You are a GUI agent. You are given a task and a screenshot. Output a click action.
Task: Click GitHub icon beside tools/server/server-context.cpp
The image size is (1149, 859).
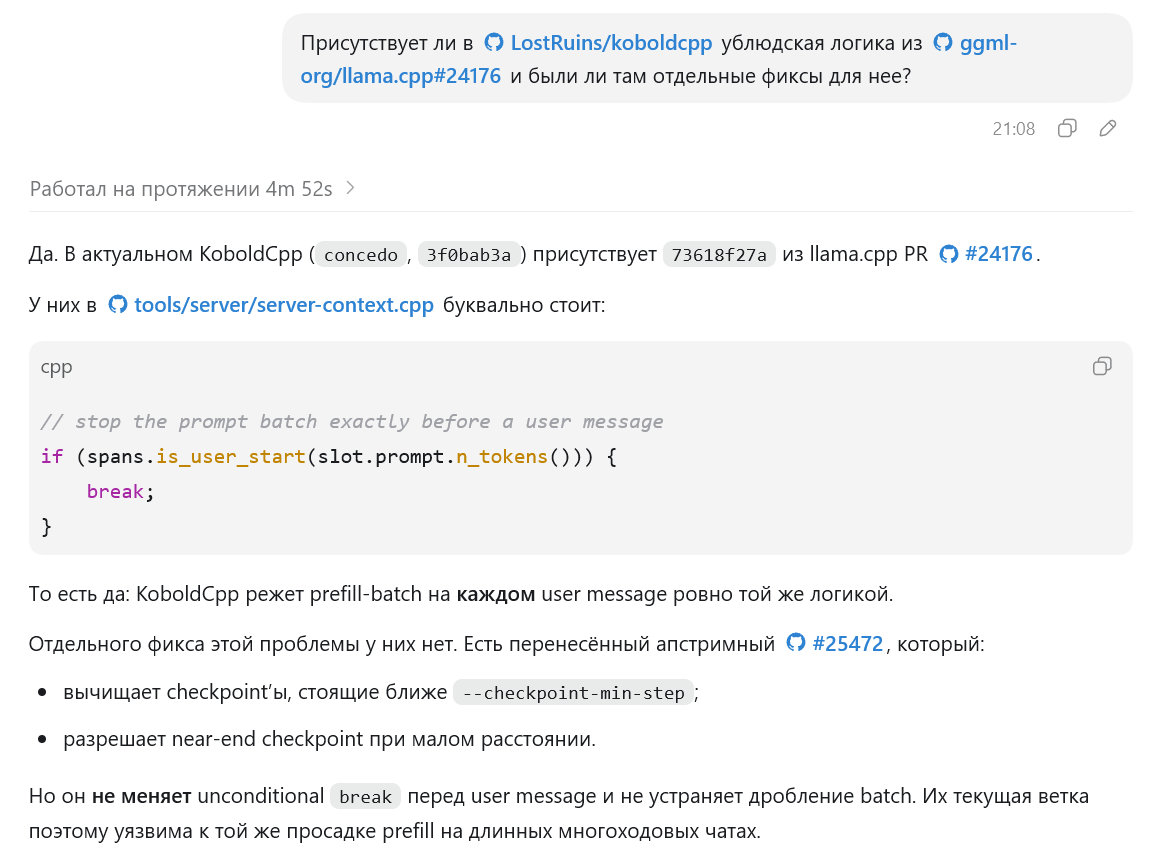pyautogui.click(x=118, y=304)
